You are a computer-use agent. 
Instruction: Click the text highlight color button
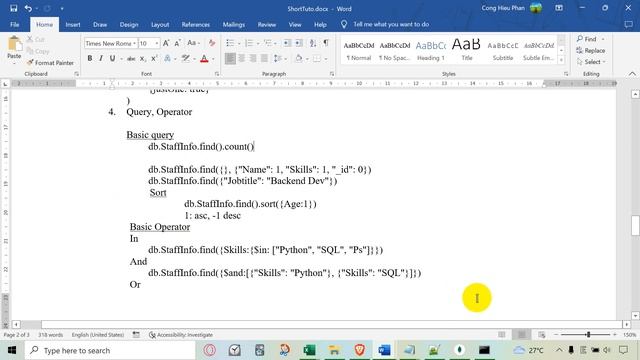coord(186,59)
